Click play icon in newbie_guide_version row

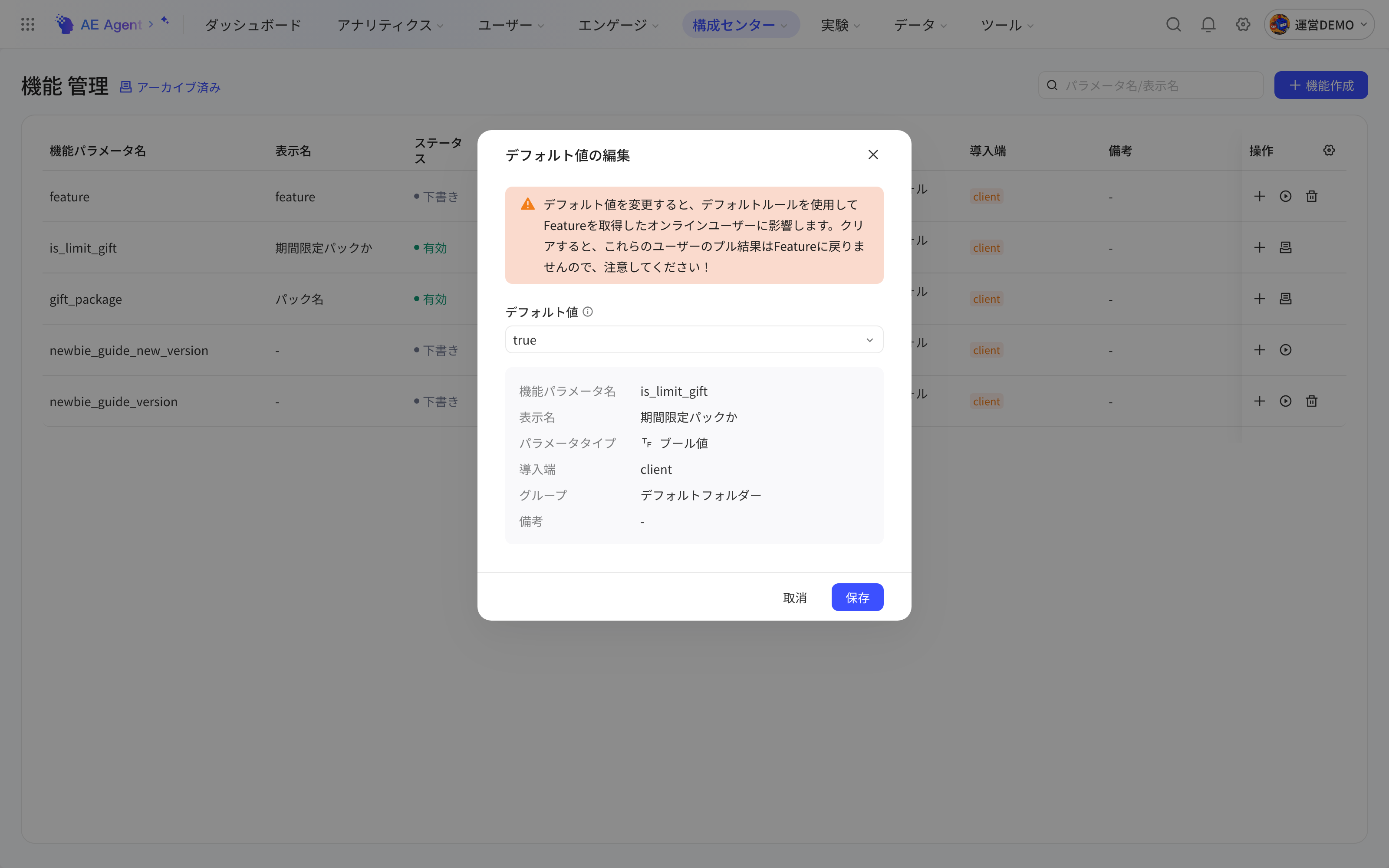[x=1285, y=401]
